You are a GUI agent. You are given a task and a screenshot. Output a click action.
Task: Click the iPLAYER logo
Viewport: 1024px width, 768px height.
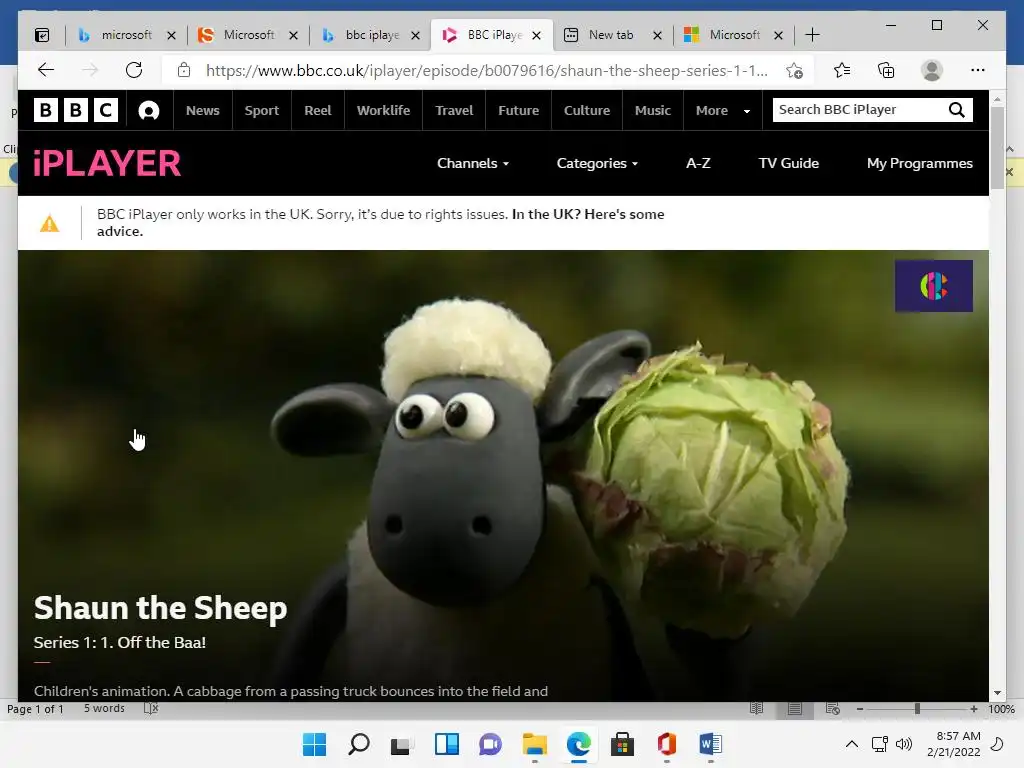pos(107,163)
